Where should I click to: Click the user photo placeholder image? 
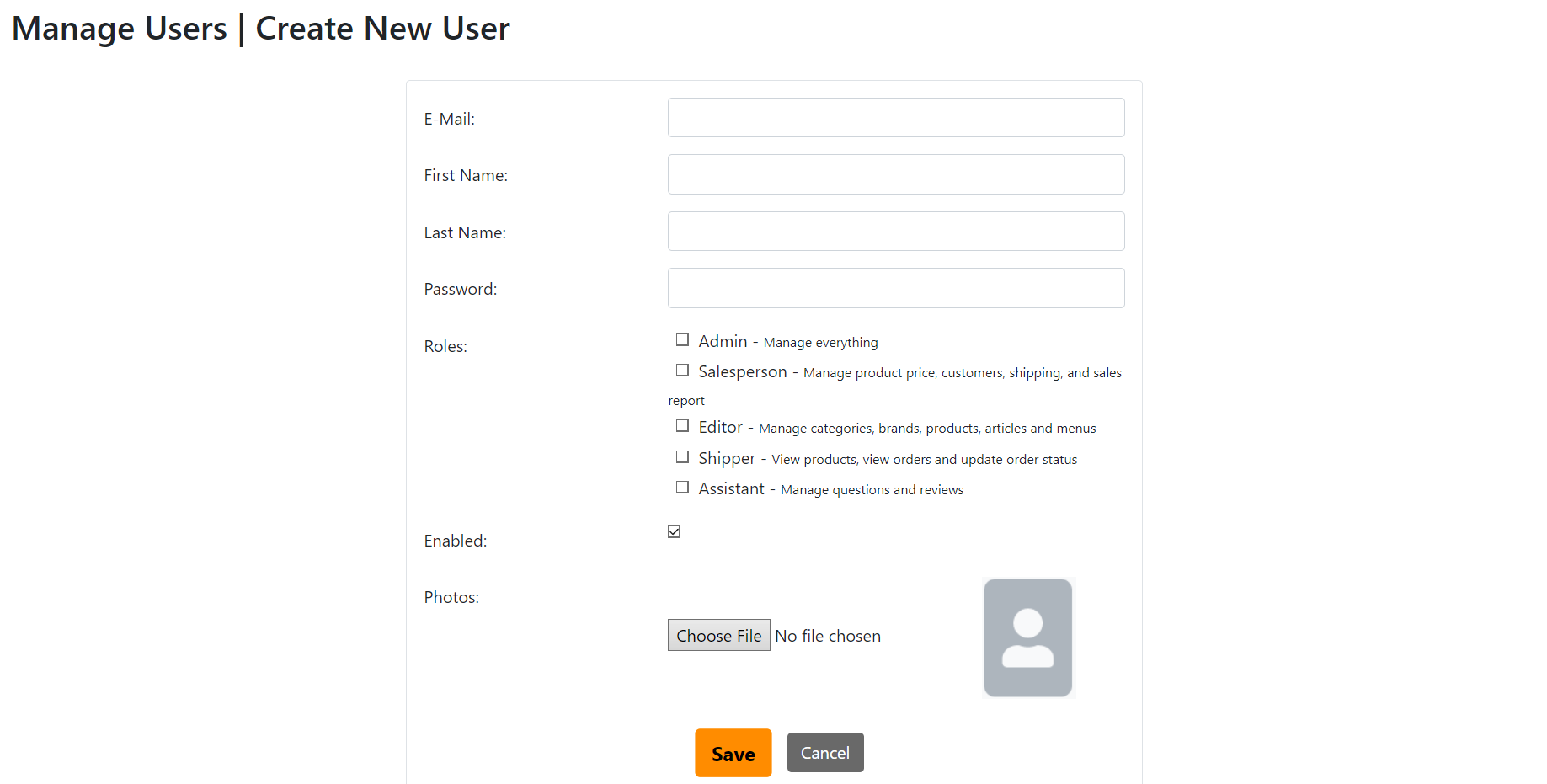tap(1027, 637)
